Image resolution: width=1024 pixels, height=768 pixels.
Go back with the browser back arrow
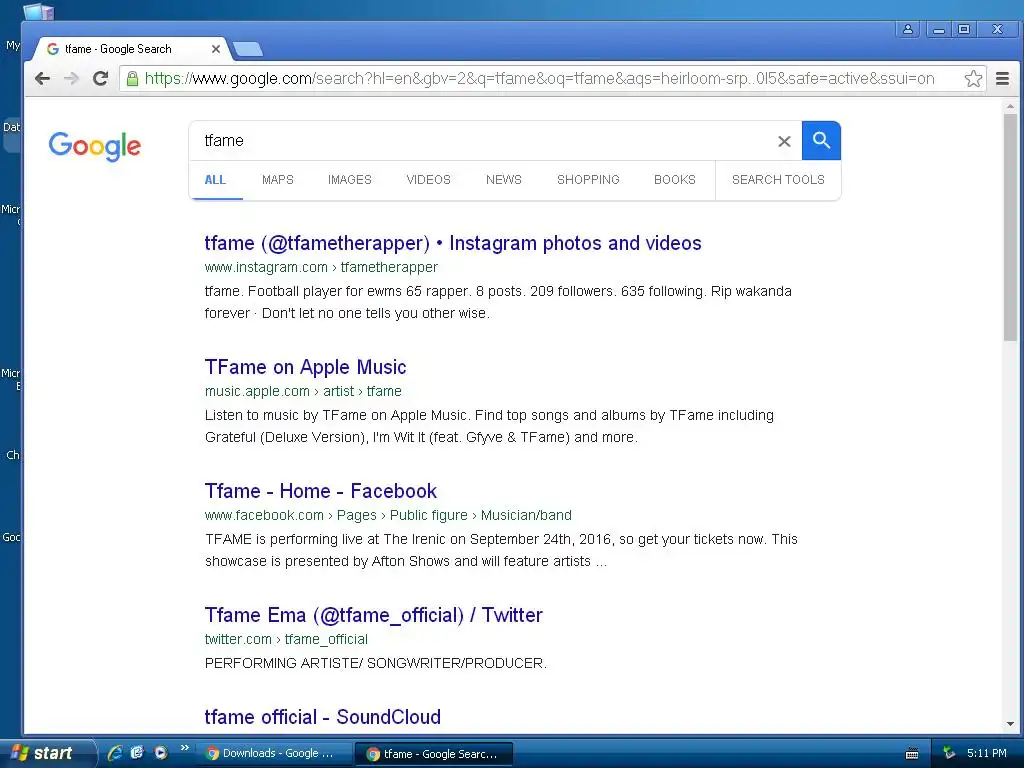42,79
